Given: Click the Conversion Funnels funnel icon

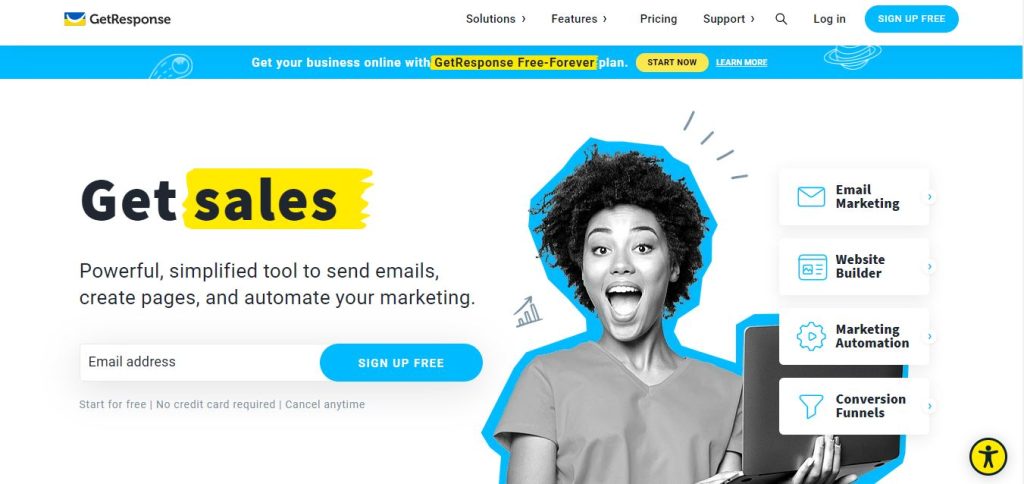Looking at the screenshot, I should [x=811, y=406].
